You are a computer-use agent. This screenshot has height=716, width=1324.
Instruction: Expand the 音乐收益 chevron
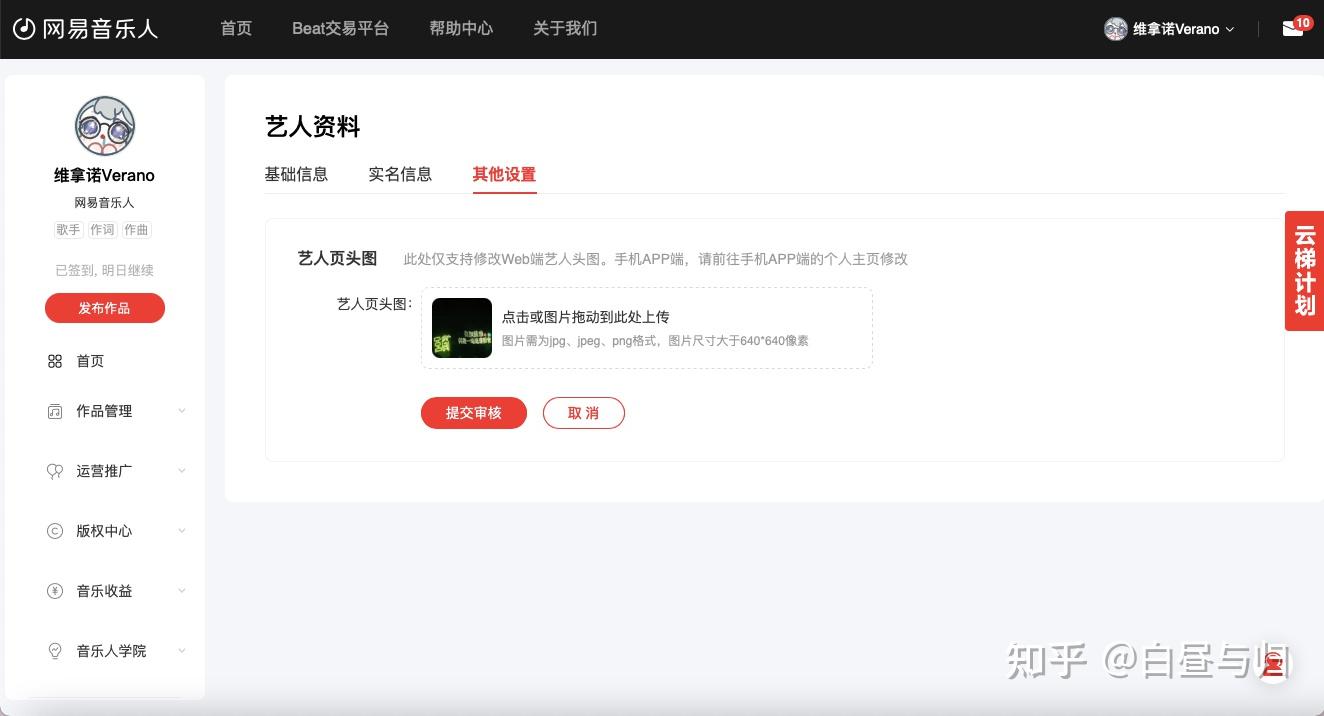[182, 591]
